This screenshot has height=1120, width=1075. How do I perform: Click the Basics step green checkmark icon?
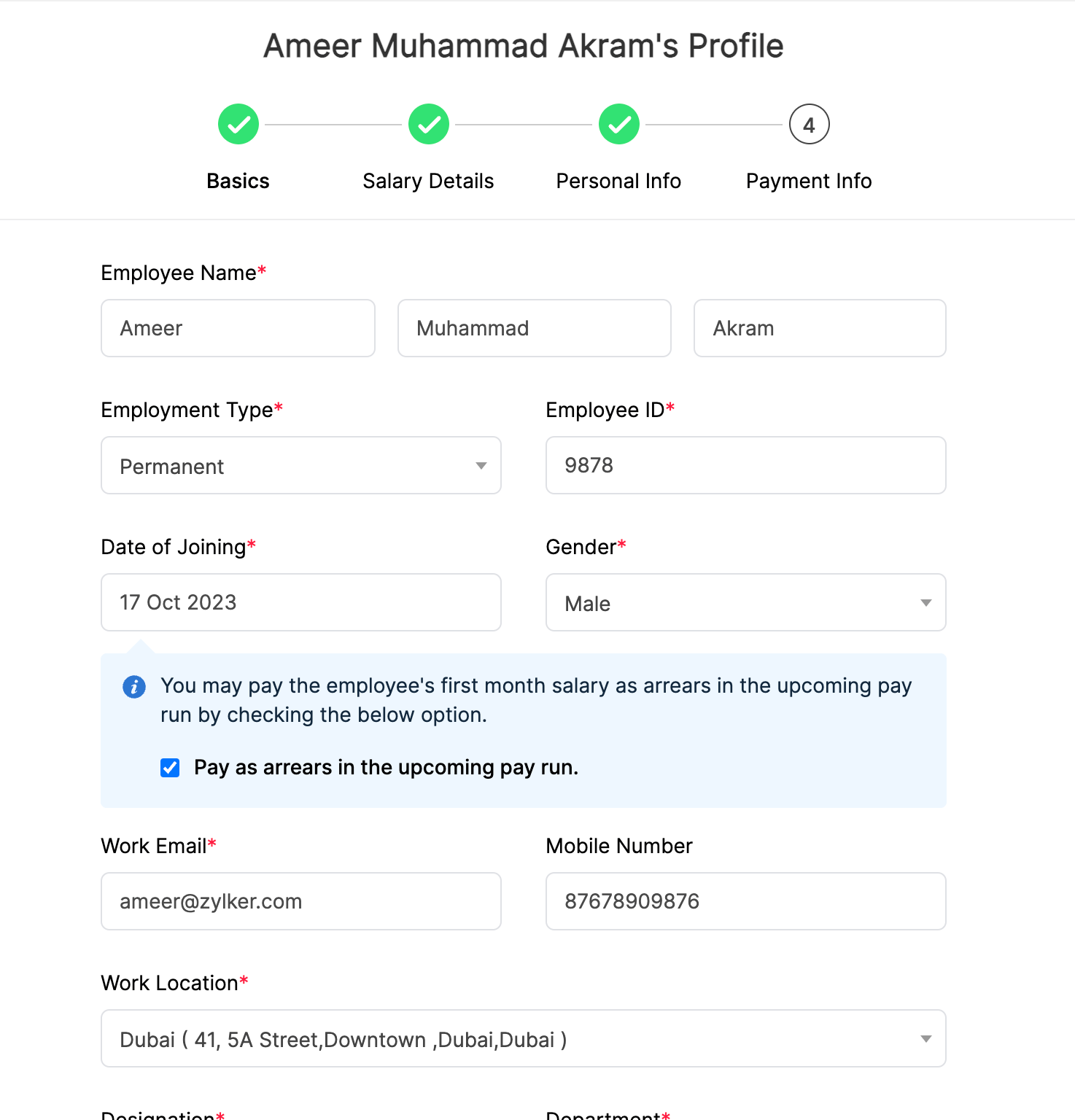coord(238,125)
